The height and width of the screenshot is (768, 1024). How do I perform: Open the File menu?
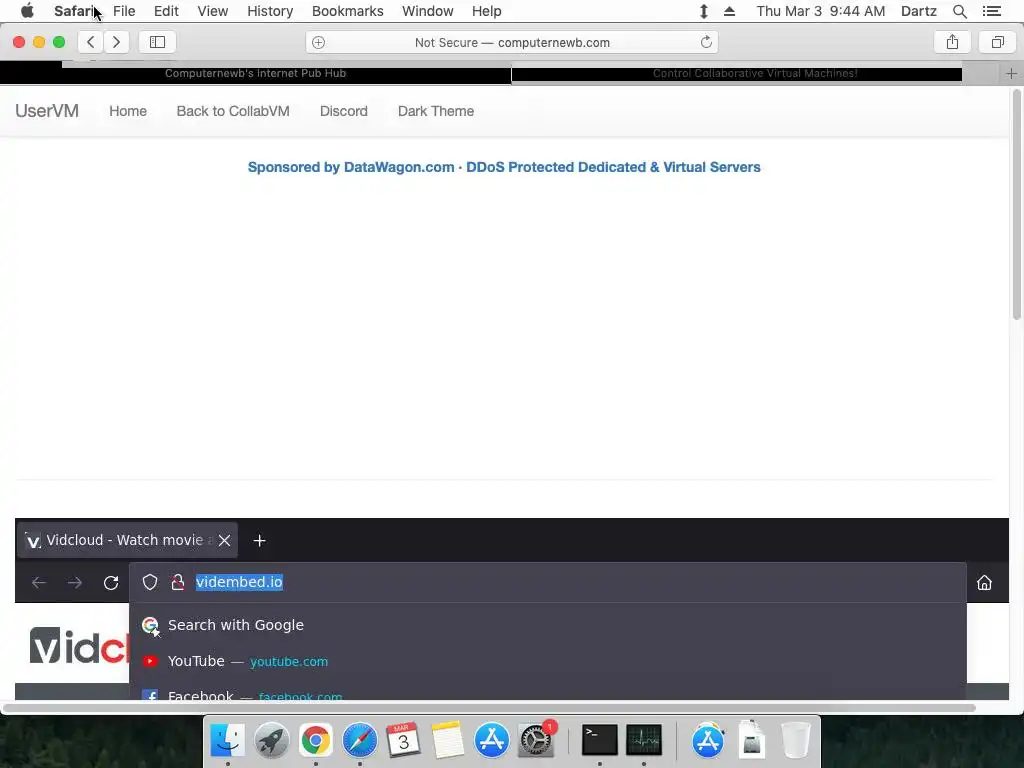click(x=124, y=11)
